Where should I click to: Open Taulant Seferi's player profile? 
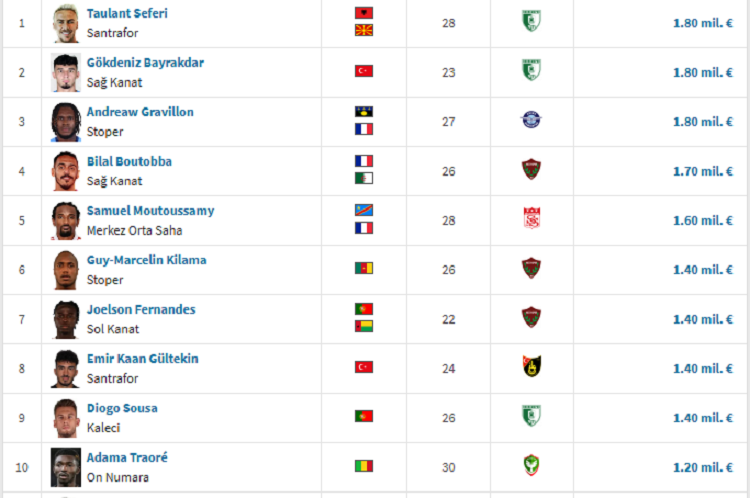tap(127, 13)
